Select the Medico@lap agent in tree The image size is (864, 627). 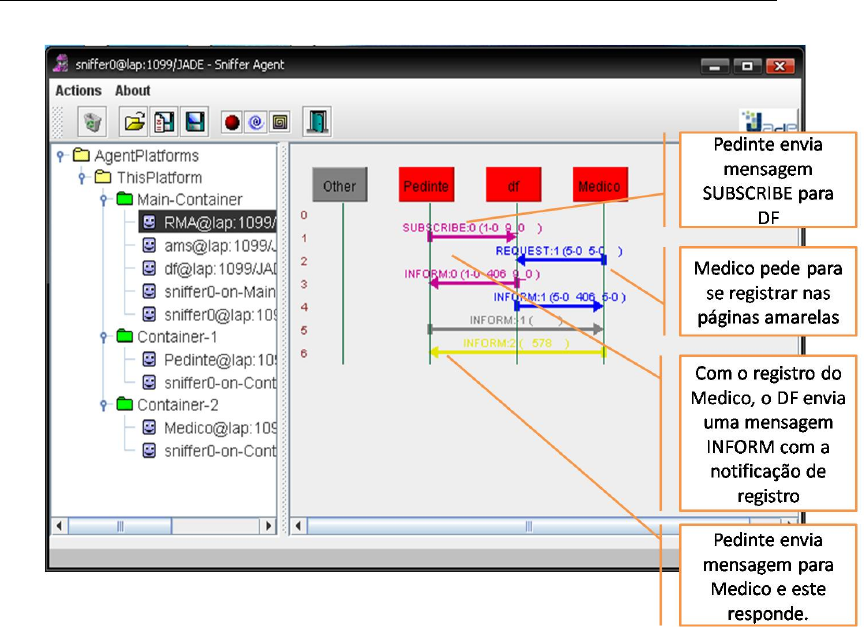point(209,428)
